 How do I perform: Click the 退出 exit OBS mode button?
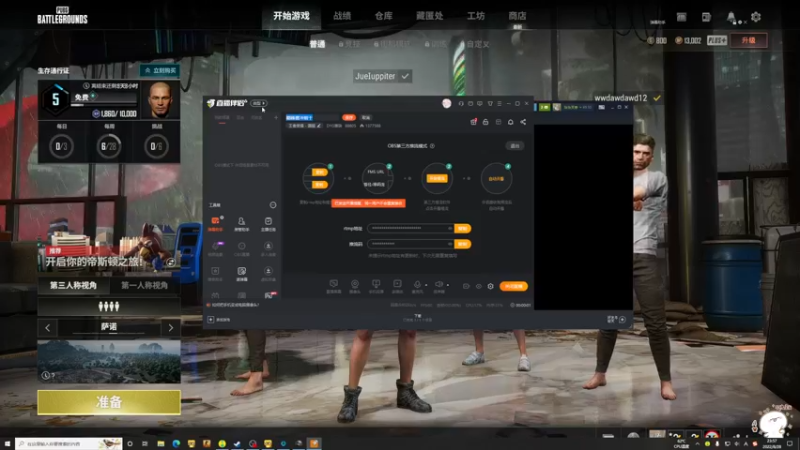[x=515, y=146]
